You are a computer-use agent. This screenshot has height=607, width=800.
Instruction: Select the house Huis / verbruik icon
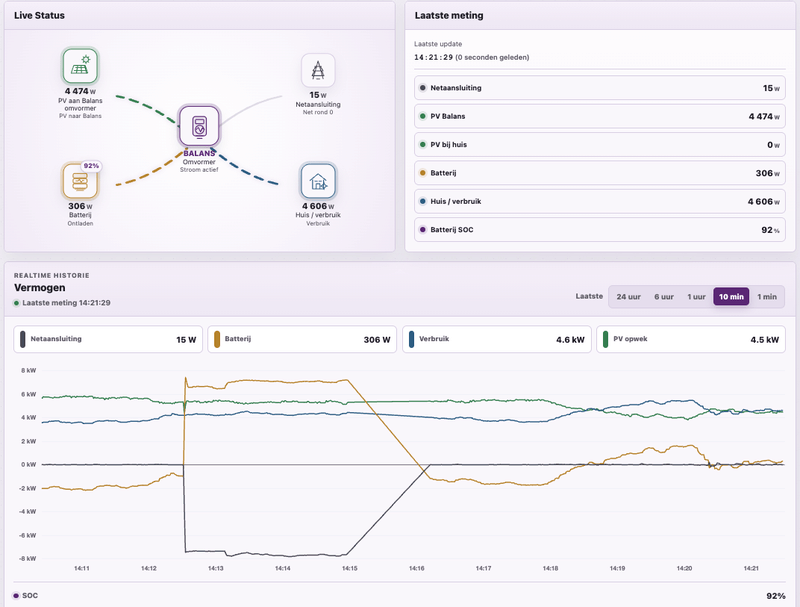point(318,181)
